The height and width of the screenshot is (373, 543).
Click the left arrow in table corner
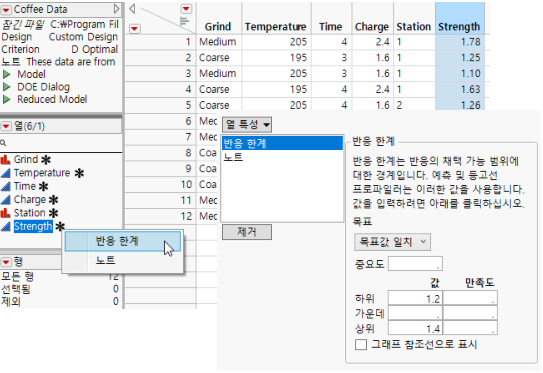[x=132, y=9]
